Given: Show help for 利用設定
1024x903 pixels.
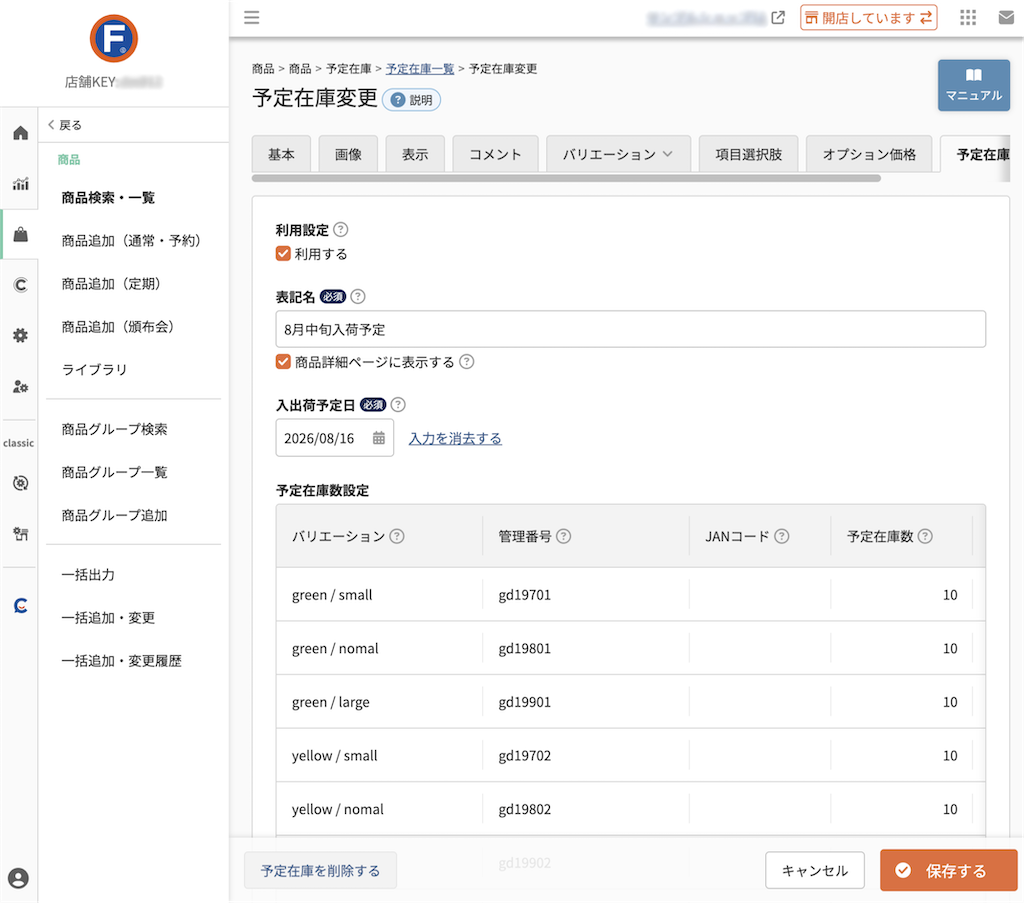Looking at the screenshot, I should (x=341, y=230).
